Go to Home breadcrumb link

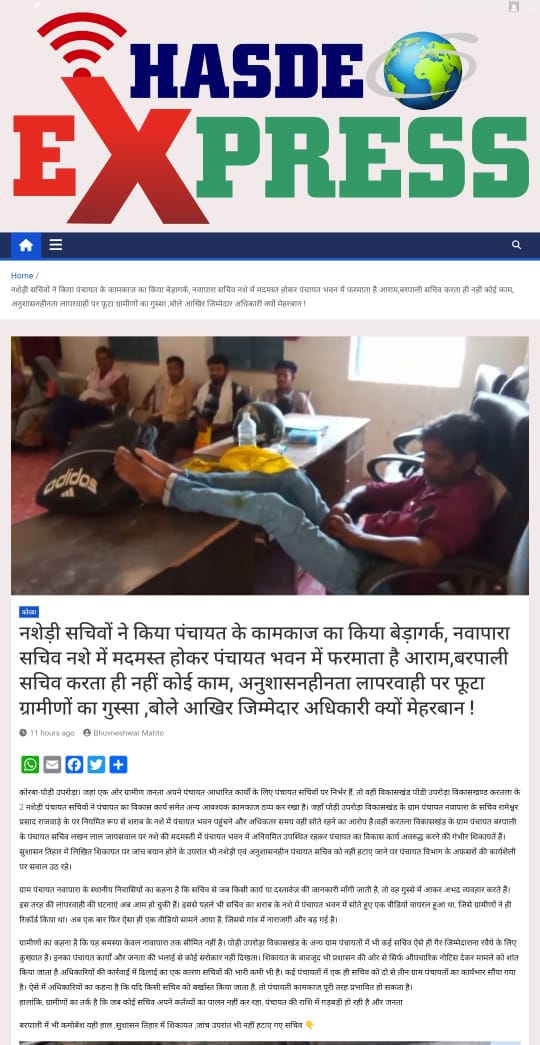[22, 275]
